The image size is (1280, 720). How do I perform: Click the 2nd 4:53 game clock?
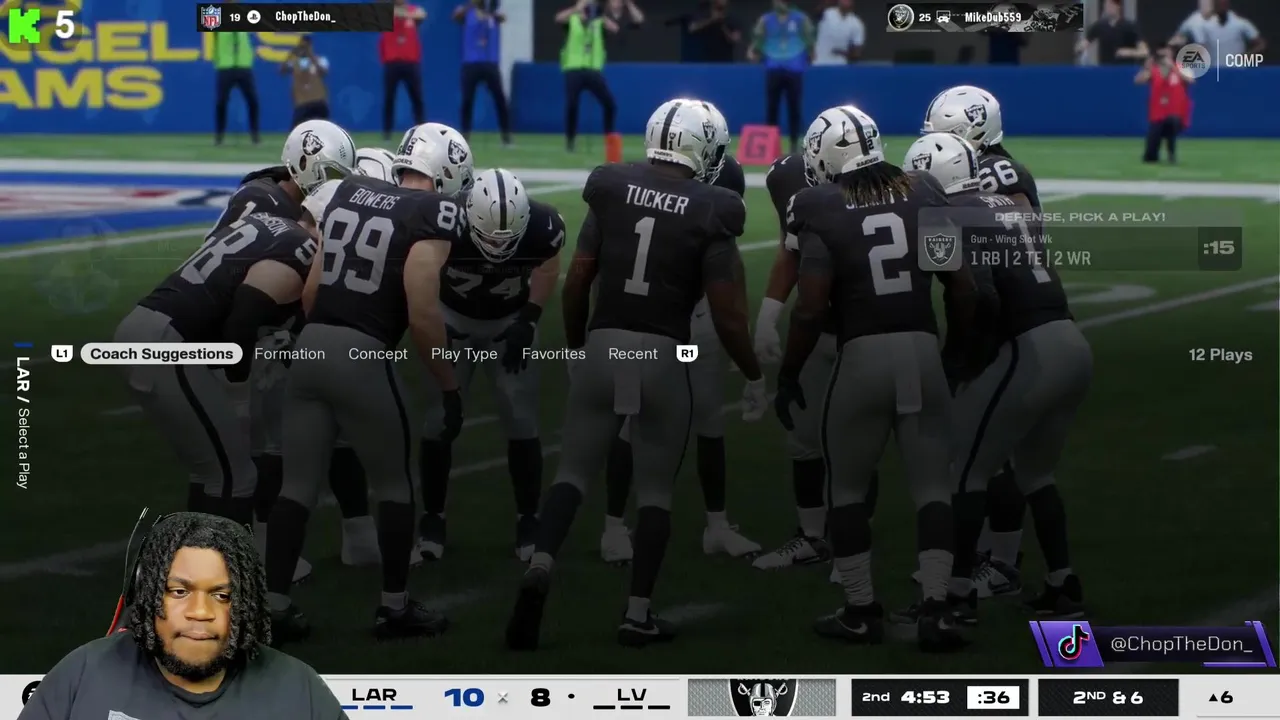pyautogui.click(x=906, y=697)
